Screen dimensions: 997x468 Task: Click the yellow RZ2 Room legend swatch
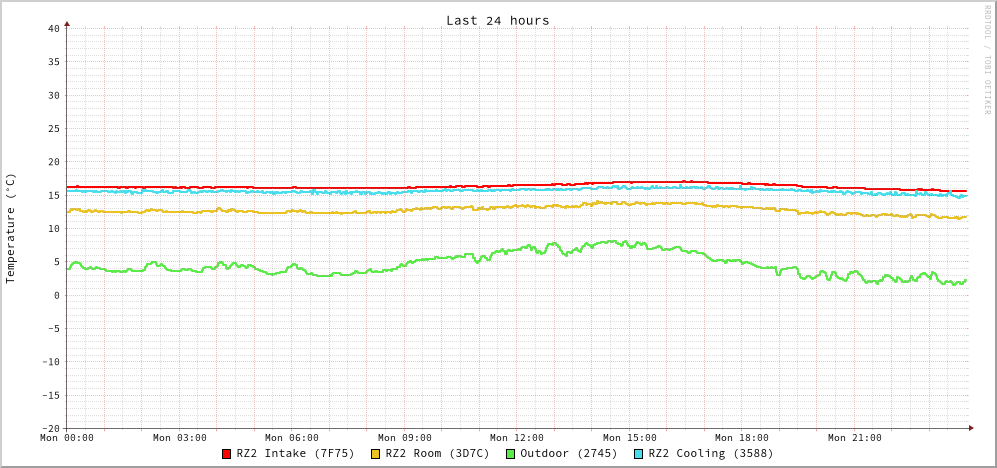(376, 454)
